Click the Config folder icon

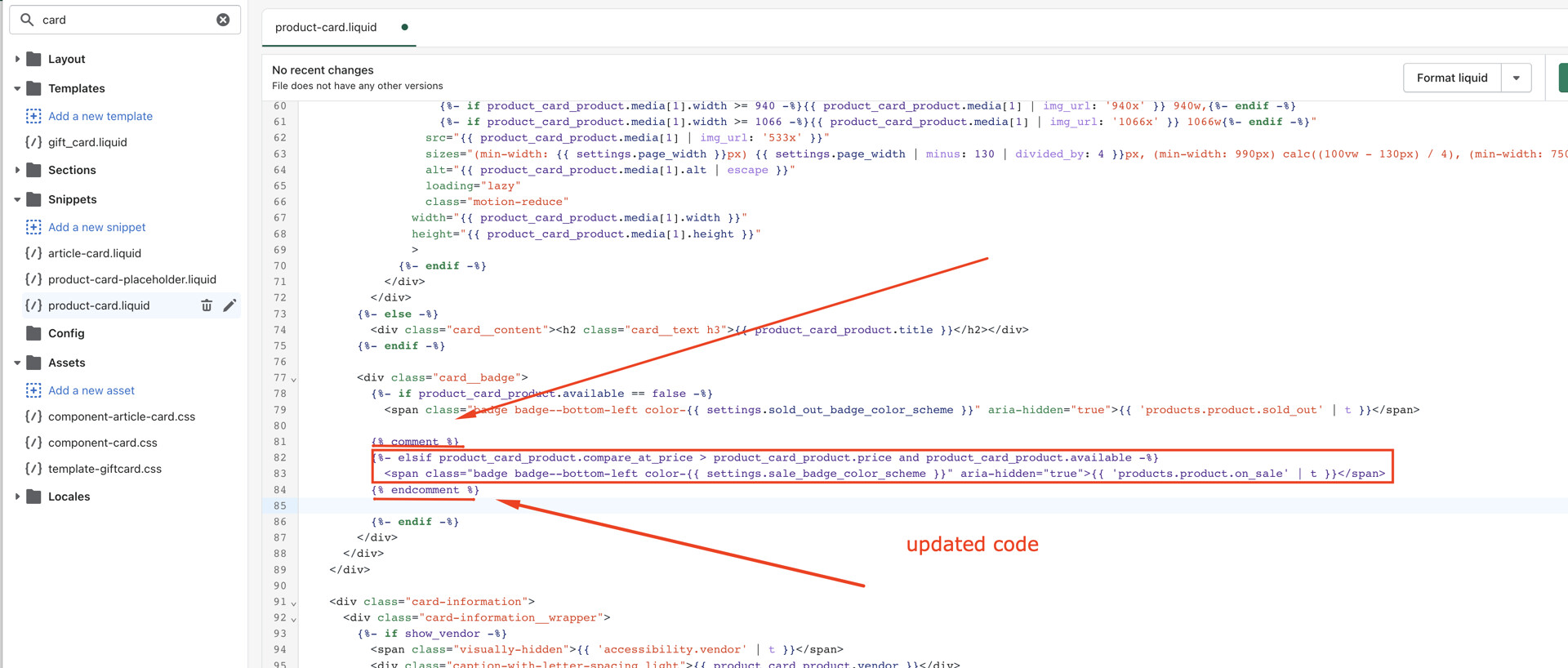coord(33,333)
